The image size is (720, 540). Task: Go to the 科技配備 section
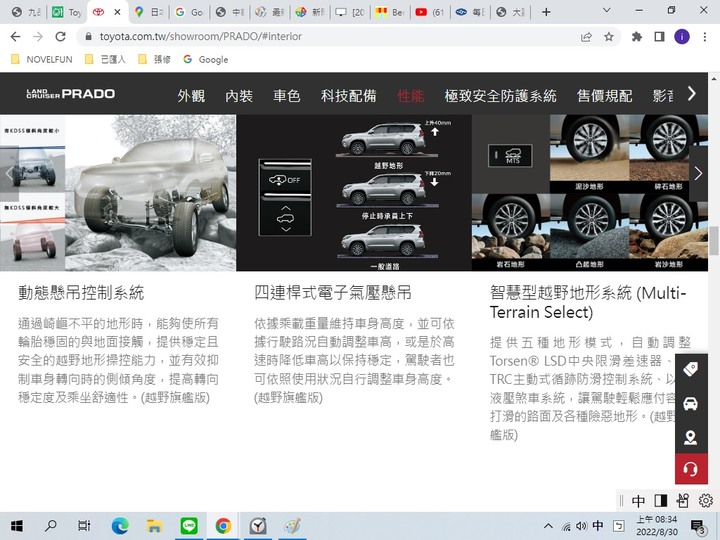pos(349,96)
